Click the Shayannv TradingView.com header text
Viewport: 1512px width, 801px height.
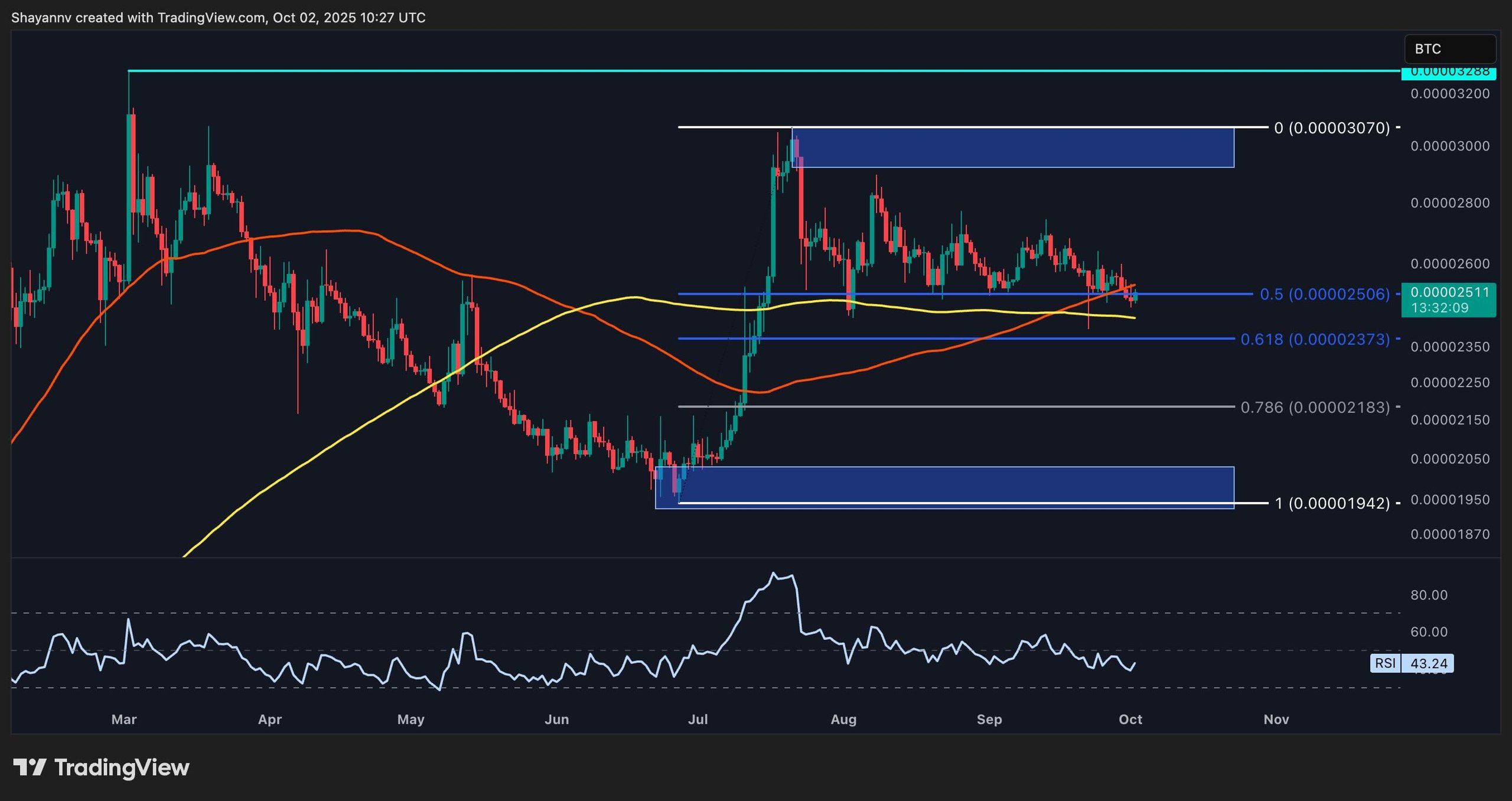219,18
